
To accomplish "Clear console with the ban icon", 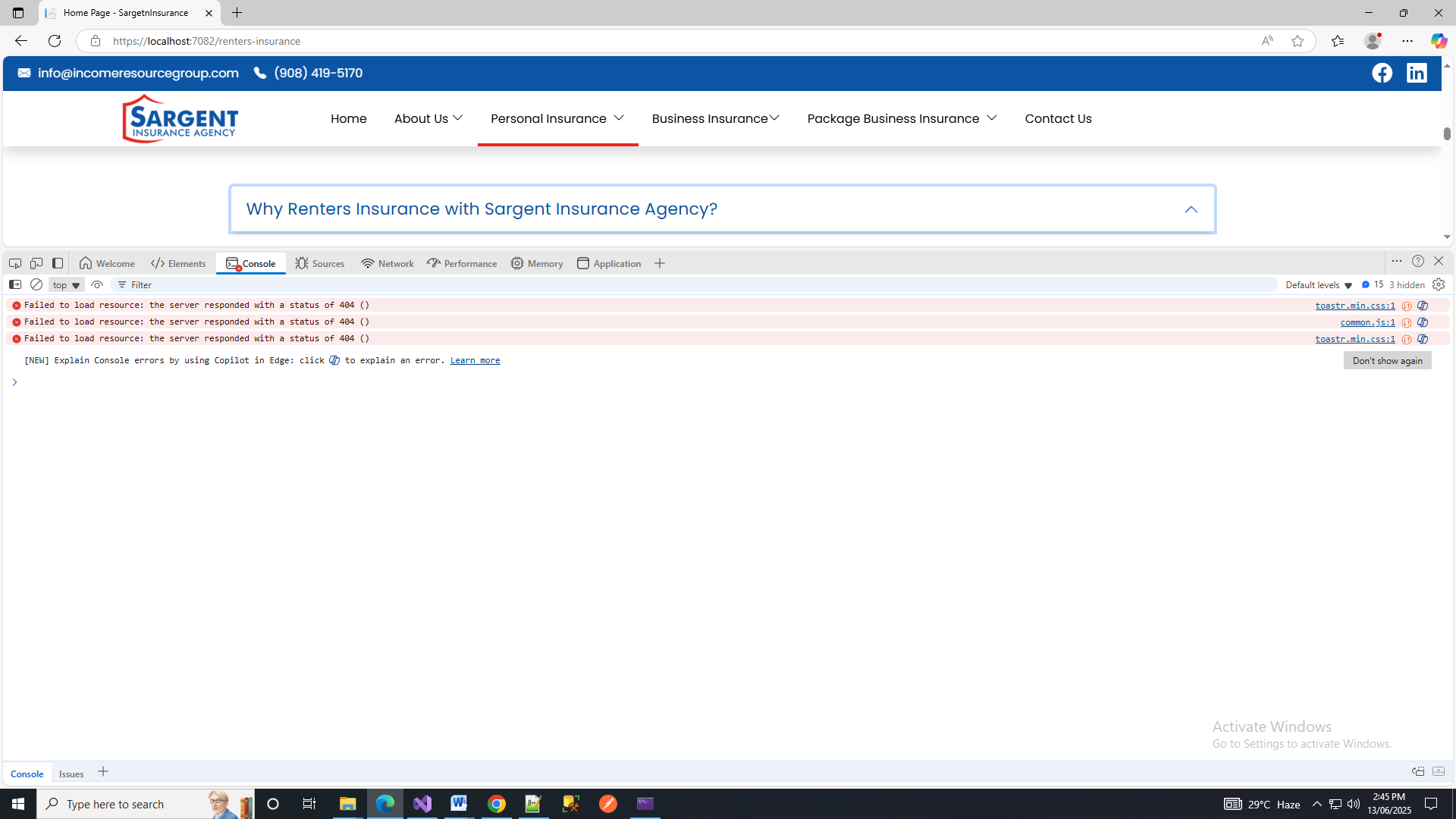I will (x=36, y=284).
